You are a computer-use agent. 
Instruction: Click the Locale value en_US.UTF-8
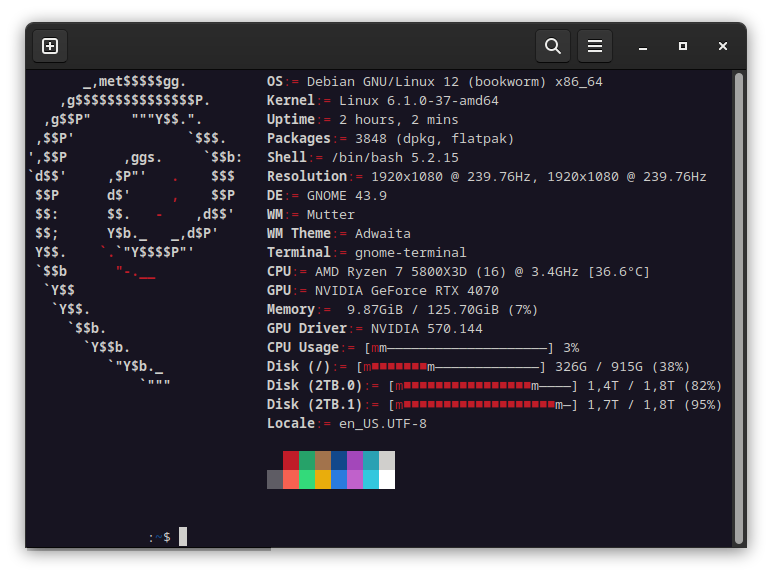tap(383, 424)
